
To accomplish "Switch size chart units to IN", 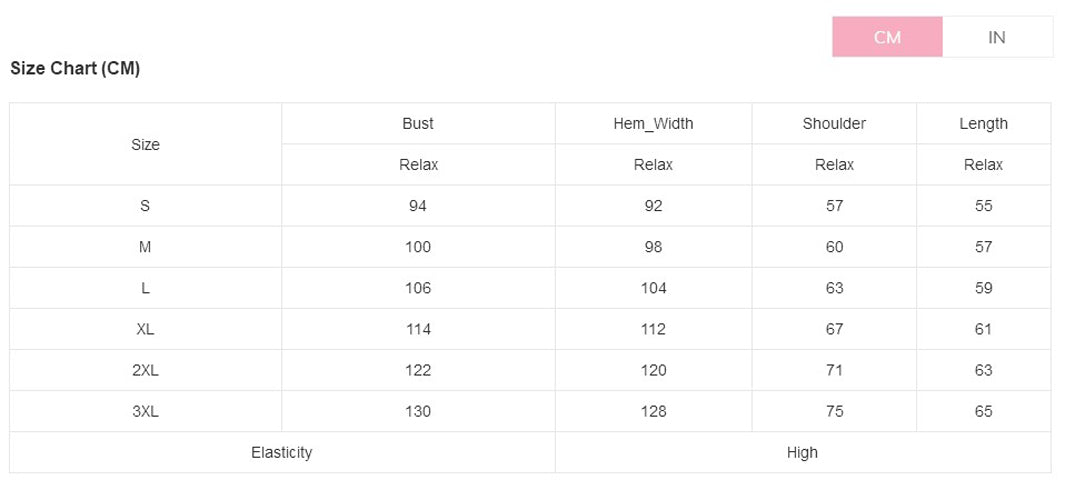I will coord(996,37).
